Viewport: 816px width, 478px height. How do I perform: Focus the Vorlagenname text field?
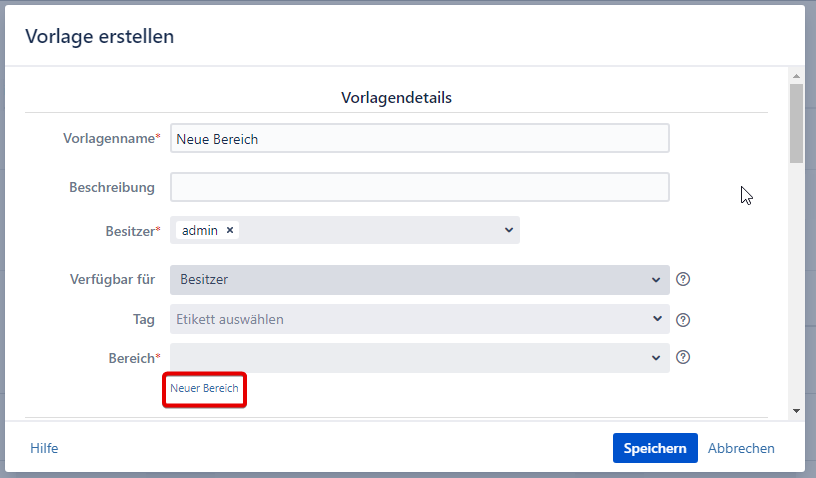pos(420,139)
